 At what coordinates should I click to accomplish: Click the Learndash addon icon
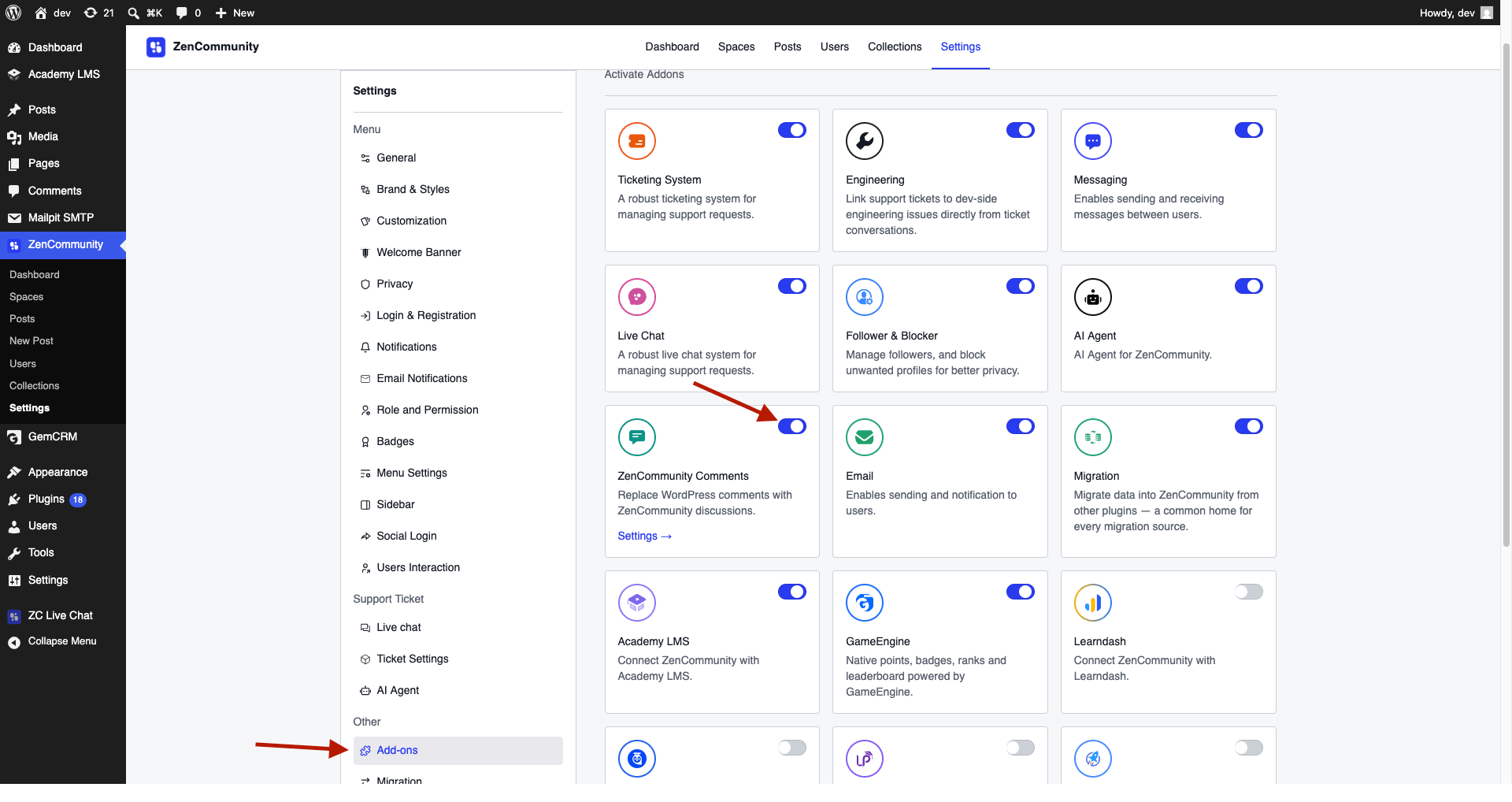point(1093,603)
